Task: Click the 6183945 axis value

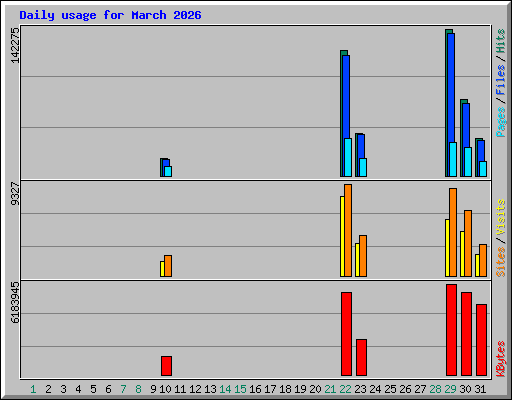Action: 15,303
